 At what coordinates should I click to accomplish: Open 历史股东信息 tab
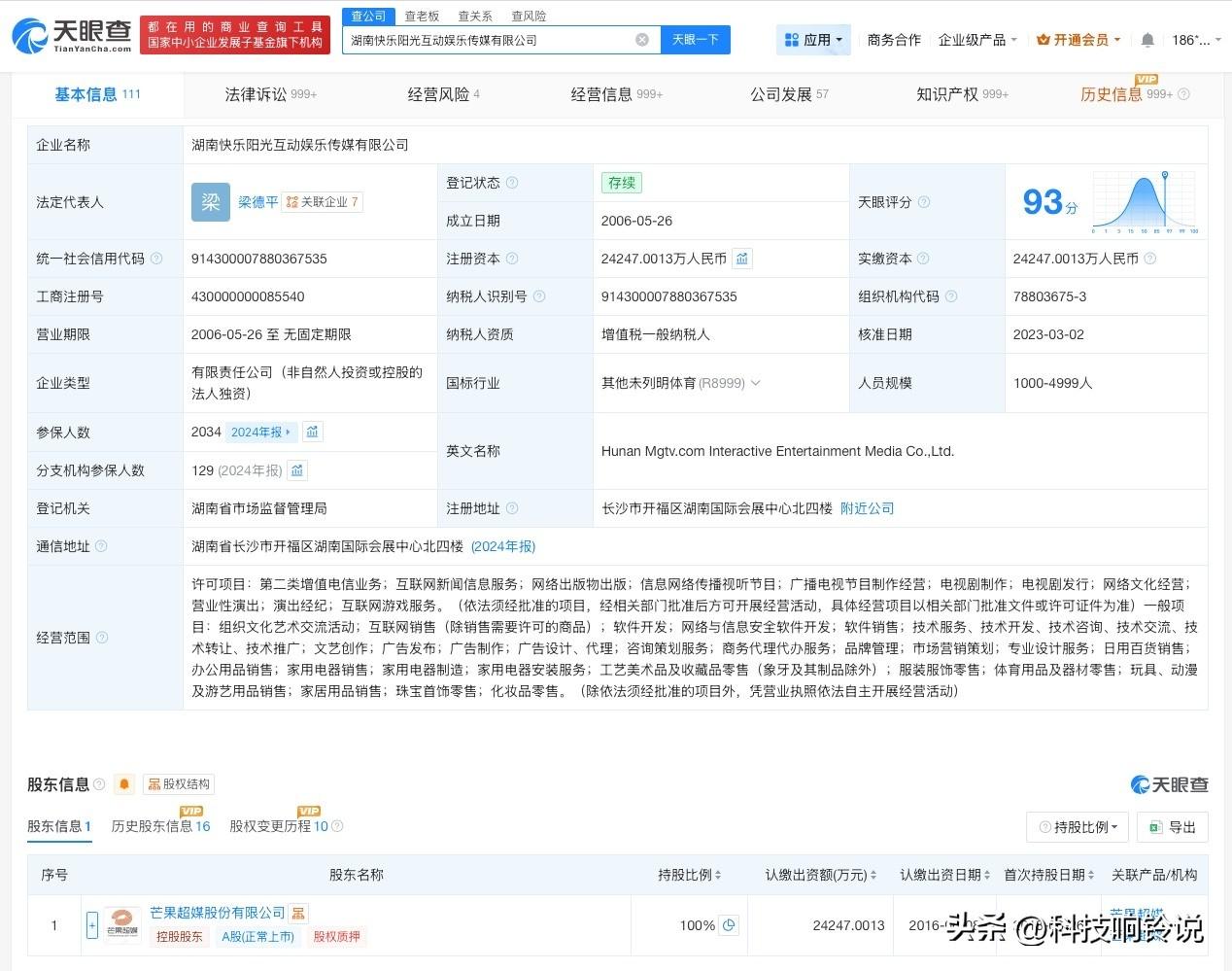[160, 826]
